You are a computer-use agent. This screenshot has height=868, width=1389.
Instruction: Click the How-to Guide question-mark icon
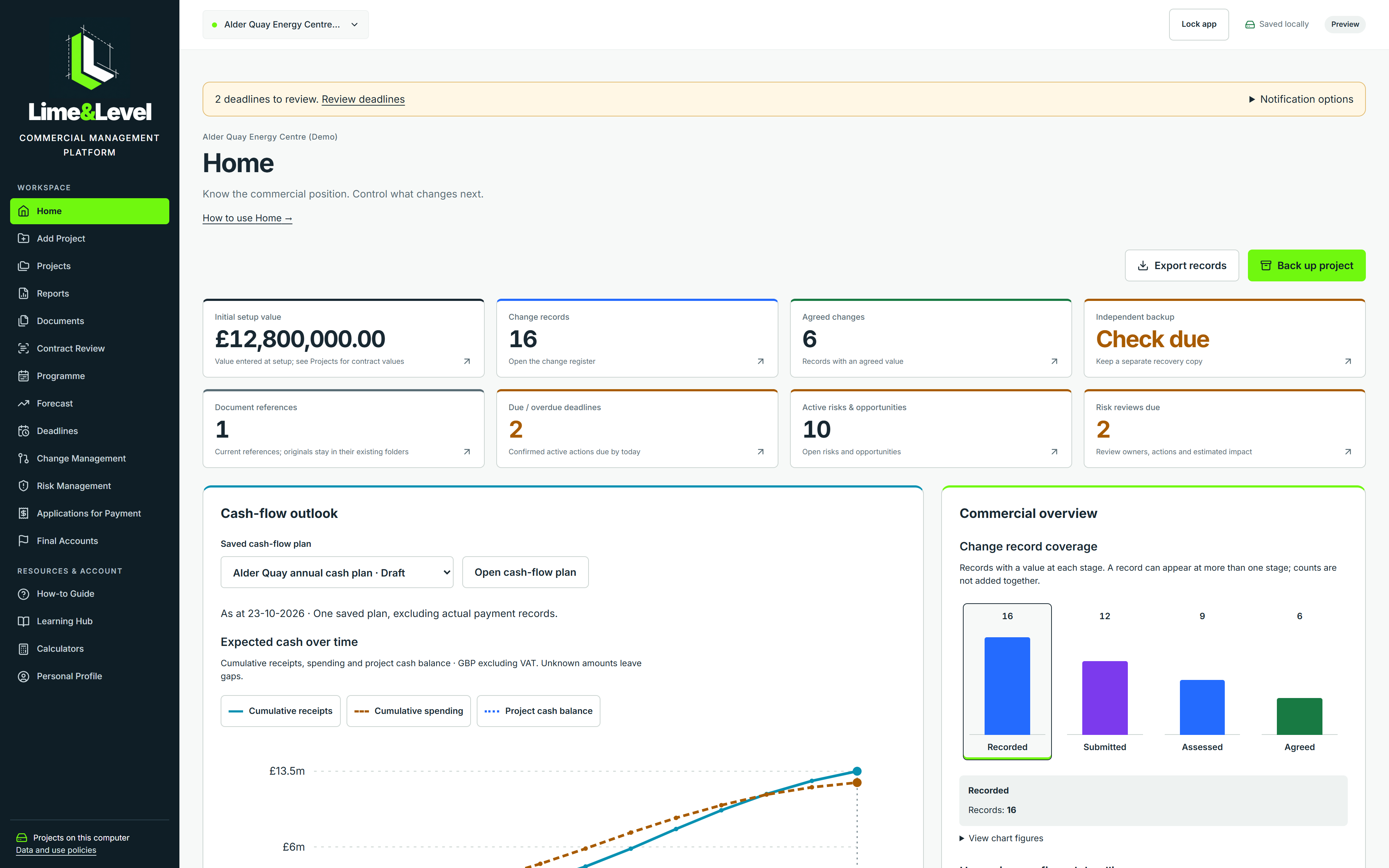24,594
